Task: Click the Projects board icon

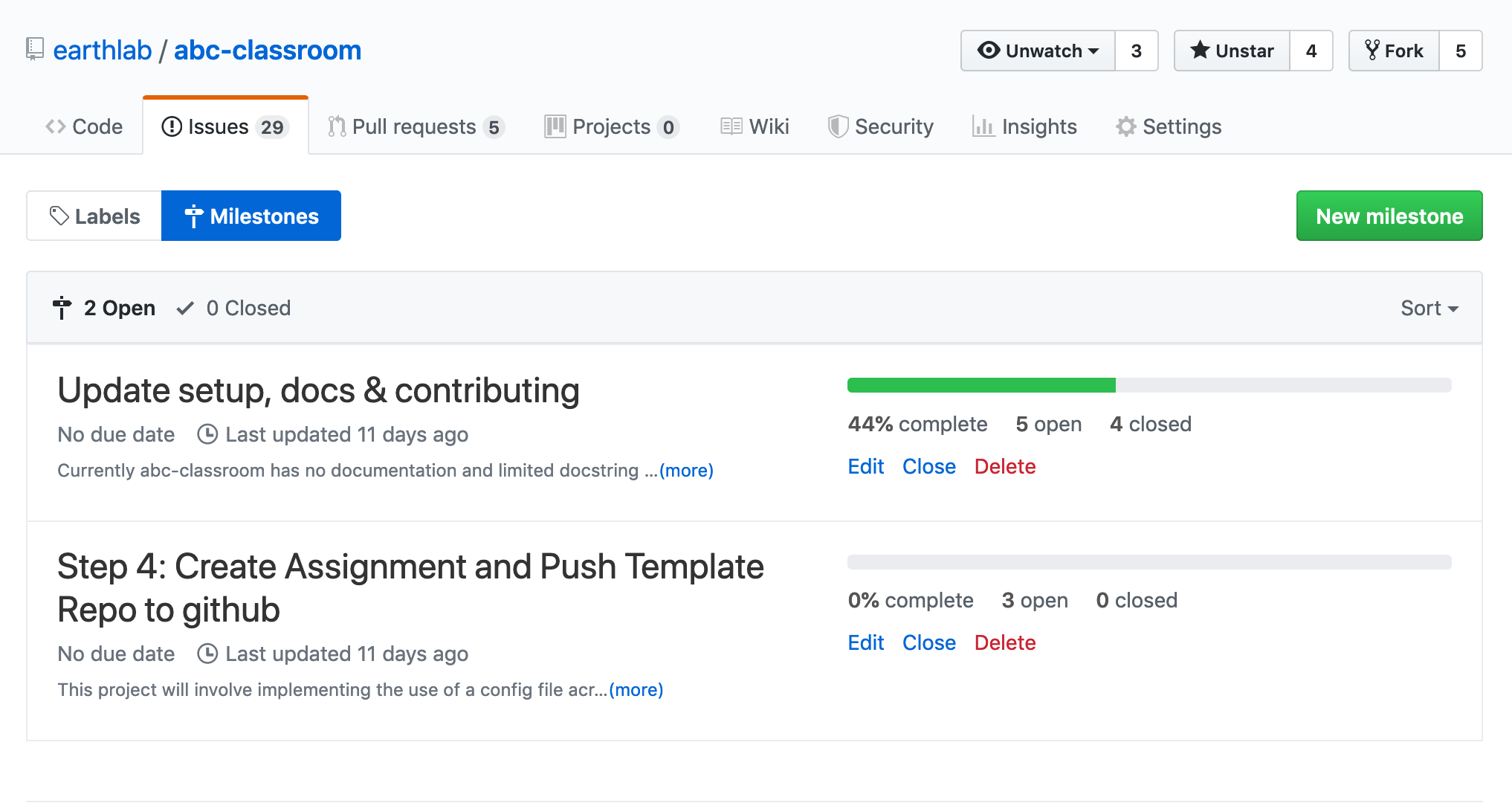Action: 555,127
